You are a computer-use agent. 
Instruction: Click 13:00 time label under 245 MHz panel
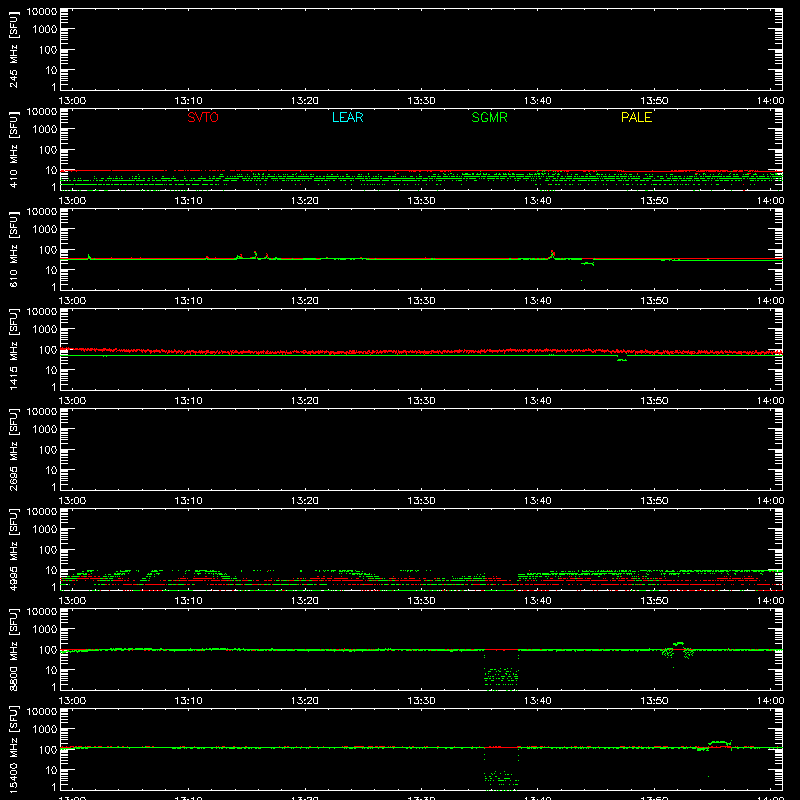[72, 101]
